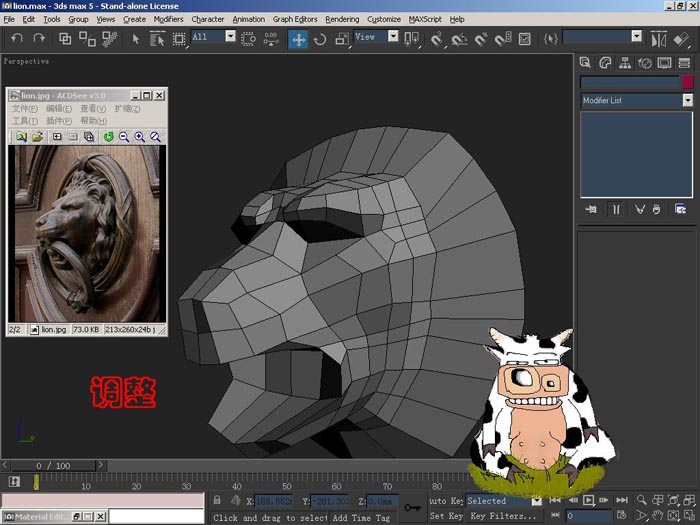Activate the Select and Move tool

(x=298, y=39)
